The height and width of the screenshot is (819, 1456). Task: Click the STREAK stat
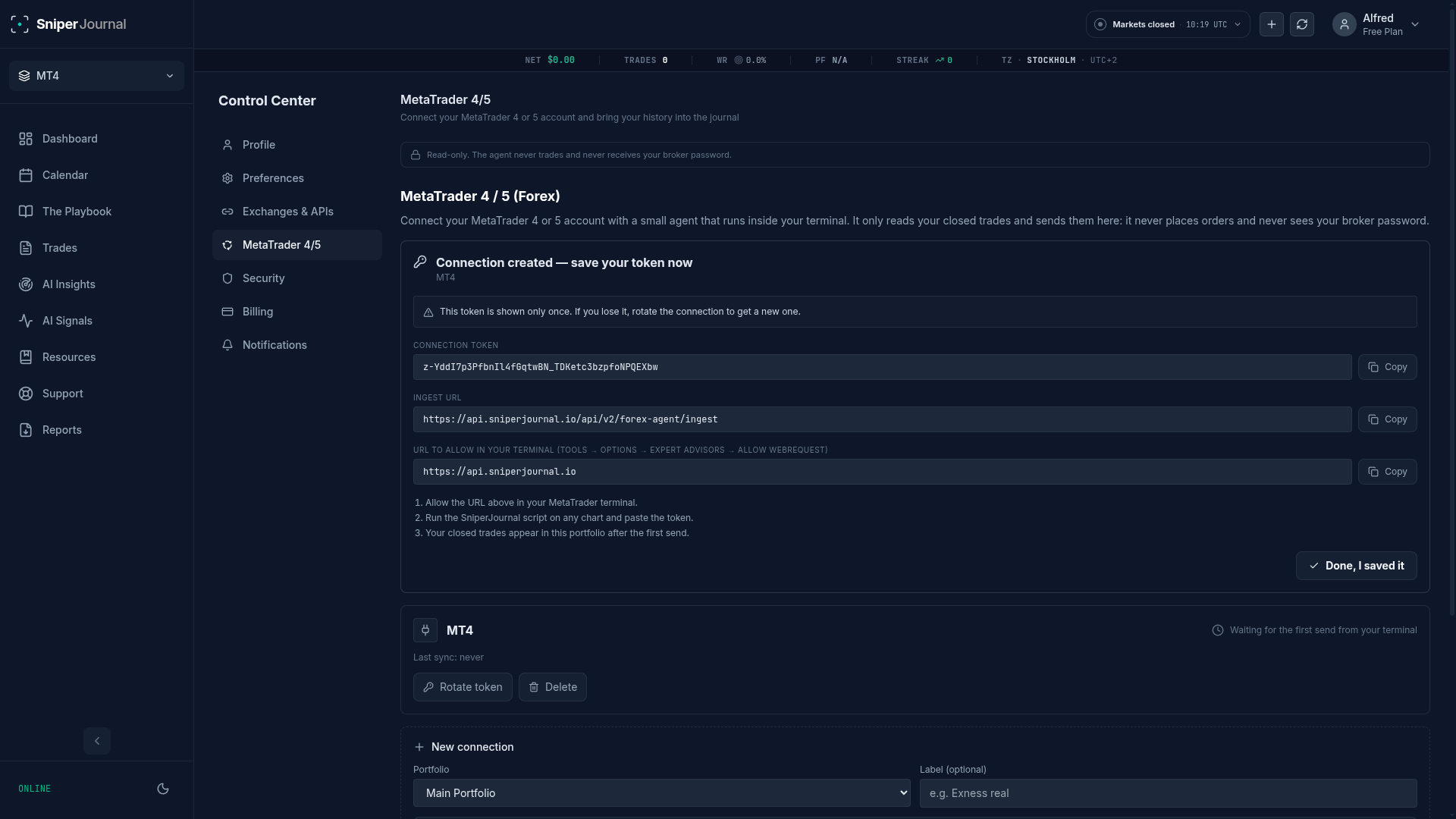(x=924, y=60)
